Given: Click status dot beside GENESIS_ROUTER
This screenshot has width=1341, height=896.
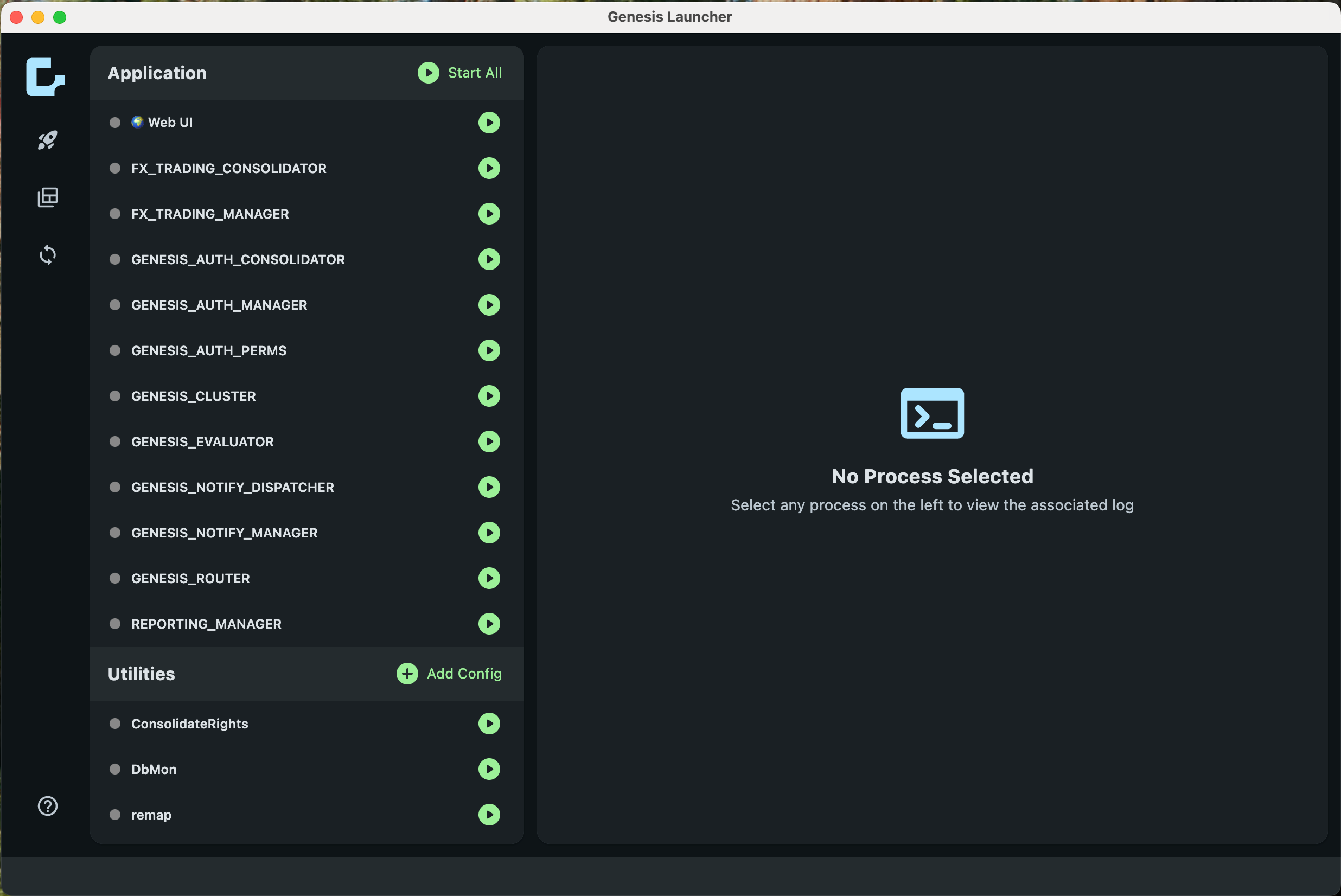Looking at the screenshot, I should point(115,578).
